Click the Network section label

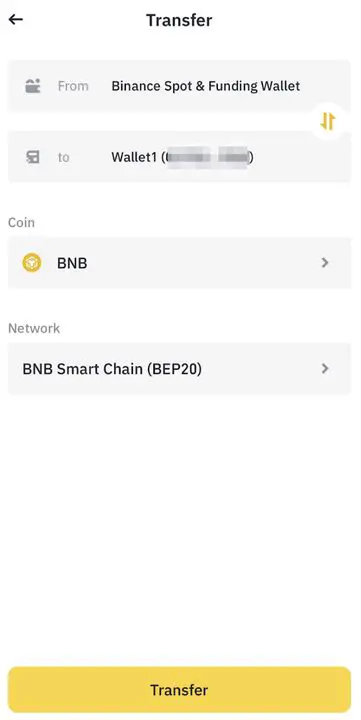(x=34, y=328)
